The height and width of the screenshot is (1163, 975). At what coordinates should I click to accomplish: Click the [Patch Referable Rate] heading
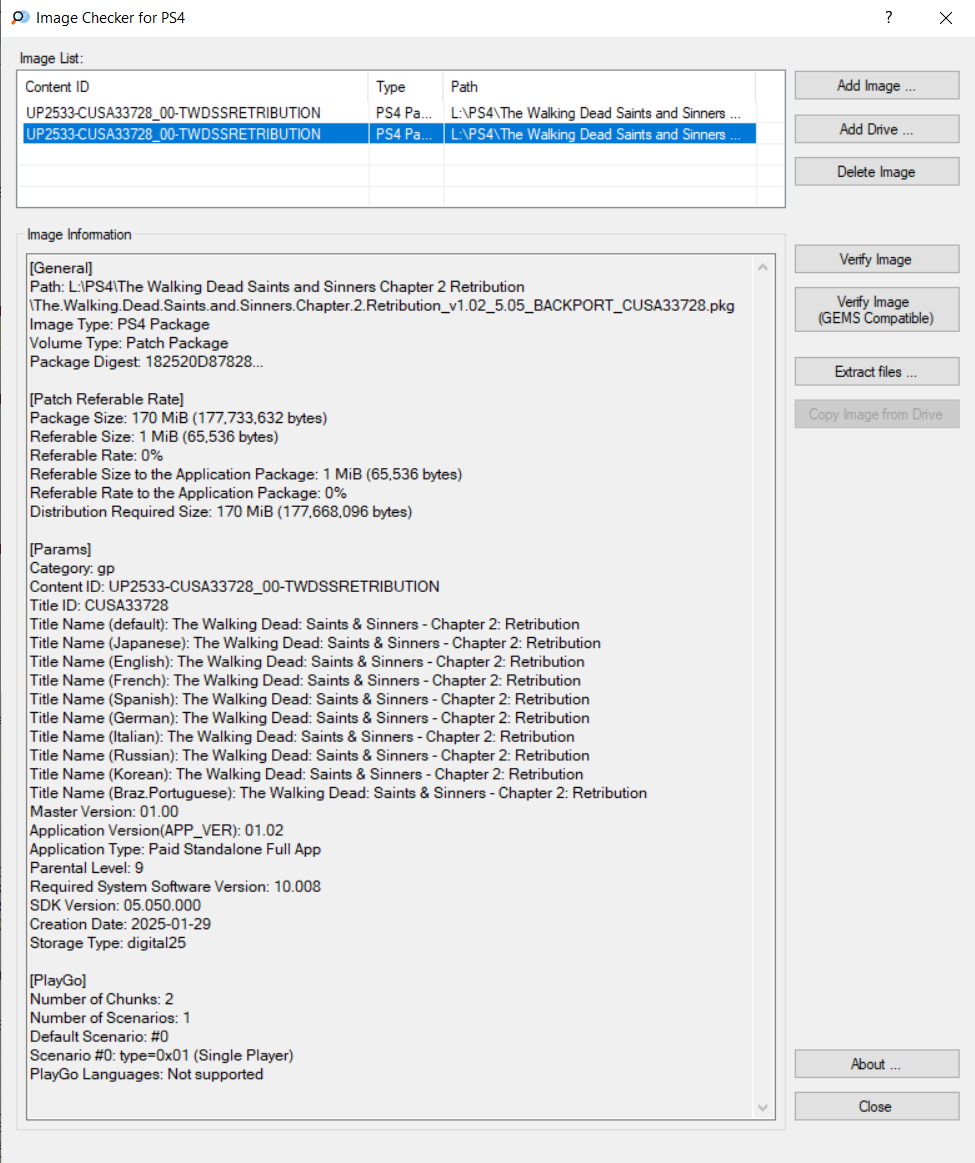coord(106,399)
